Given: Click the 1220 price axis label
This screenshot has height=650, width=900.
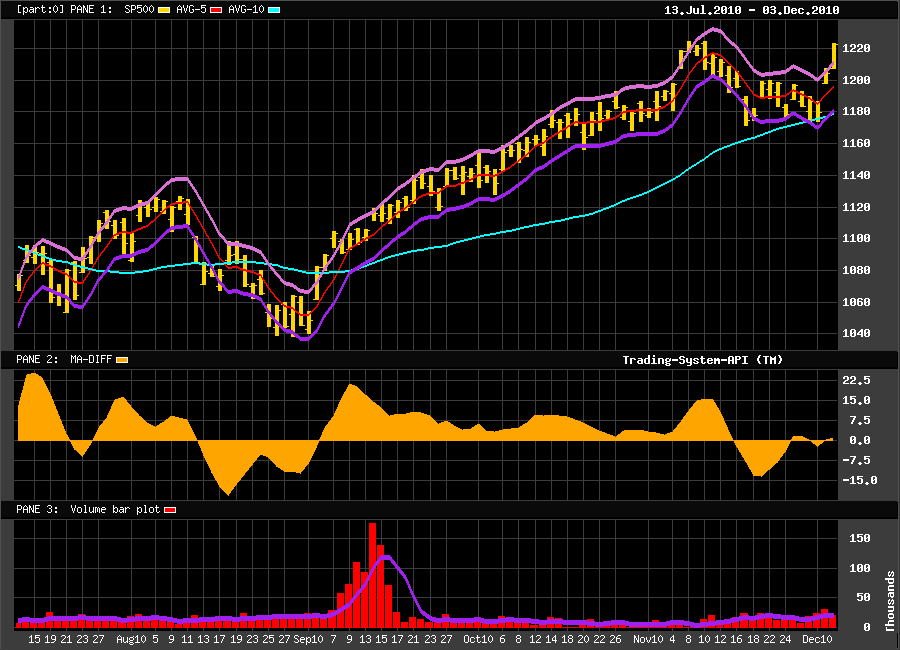Looking at the screenshot, I should (x=856, y=48).
